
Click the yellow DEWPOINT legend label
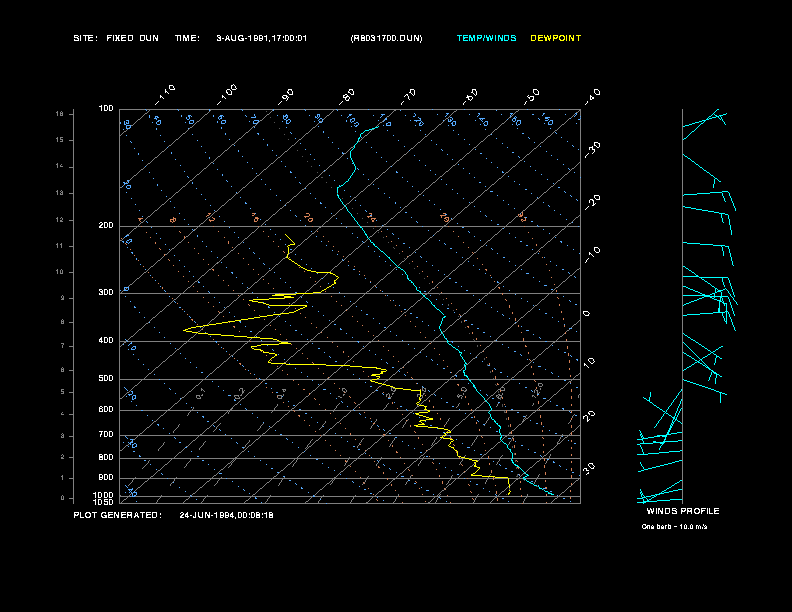(556, 38)
